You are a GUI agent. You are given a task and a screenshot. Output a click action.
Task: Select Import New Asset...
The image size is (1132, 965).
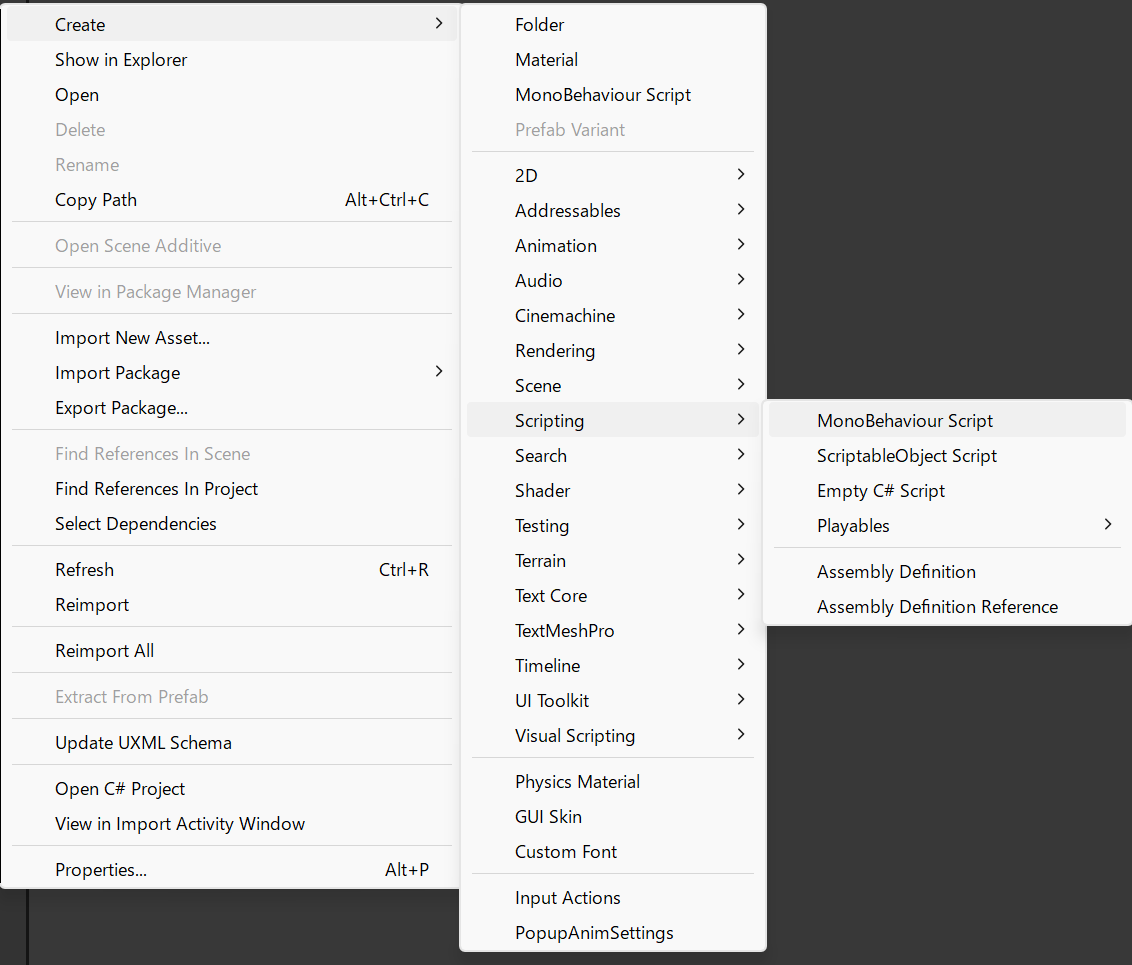(x=132, y=338)
